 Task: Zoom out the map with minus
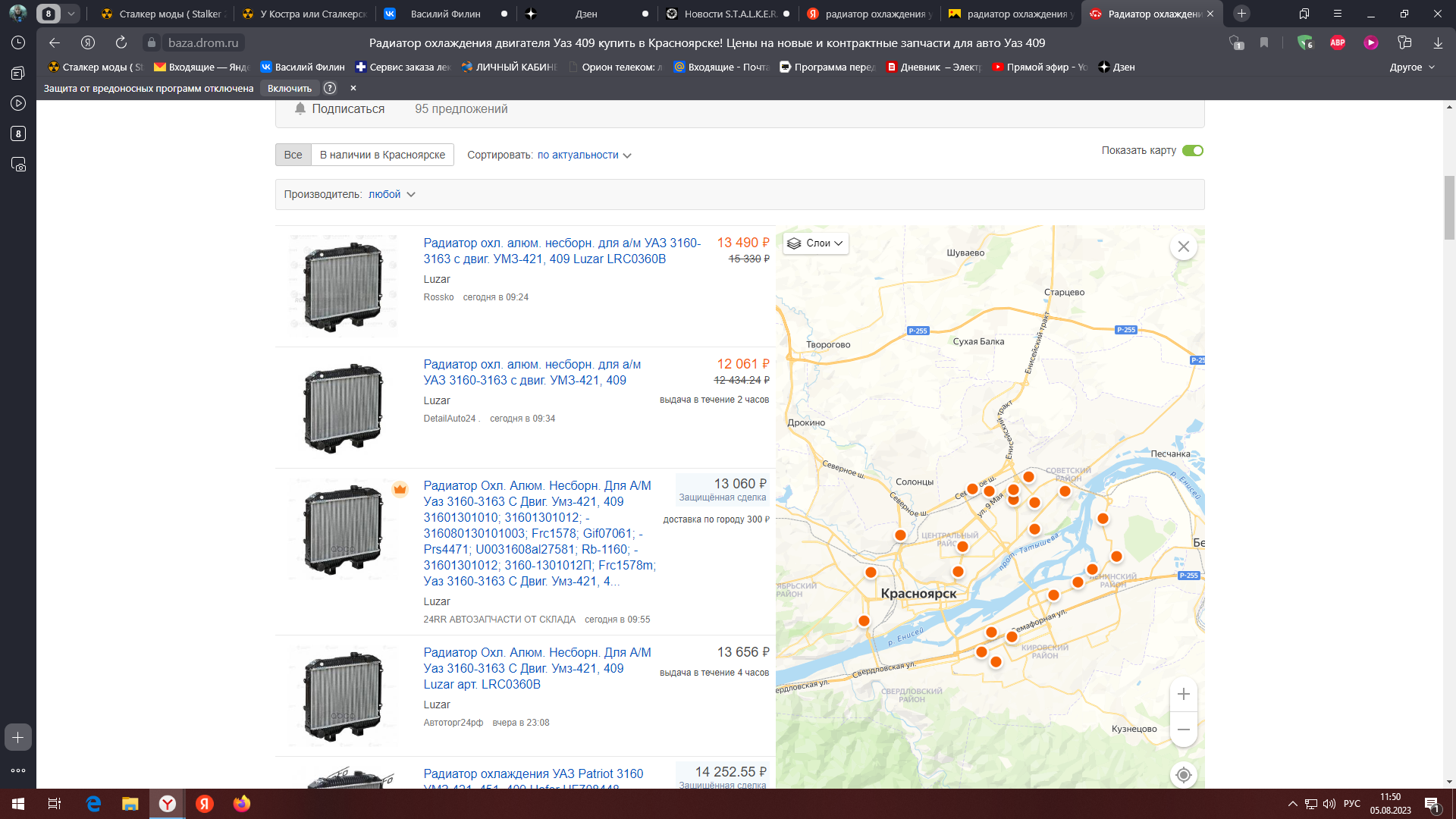(x=1183, y=730)
